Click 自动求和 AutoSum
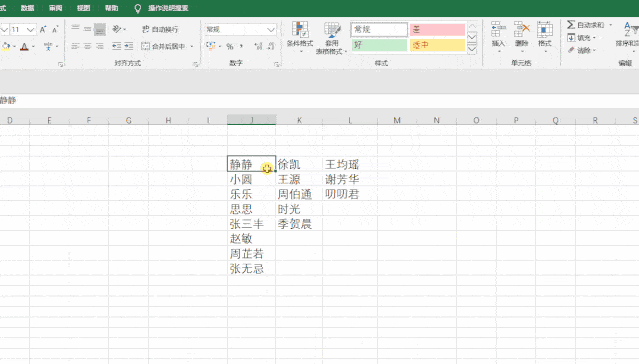 pyautogui.click(x=585, y=25)
